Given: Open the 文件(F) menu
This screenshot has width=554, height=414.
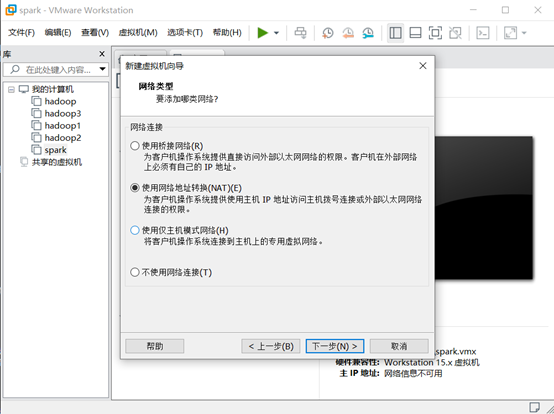Looking at the screenshot, I should (22, 32).
